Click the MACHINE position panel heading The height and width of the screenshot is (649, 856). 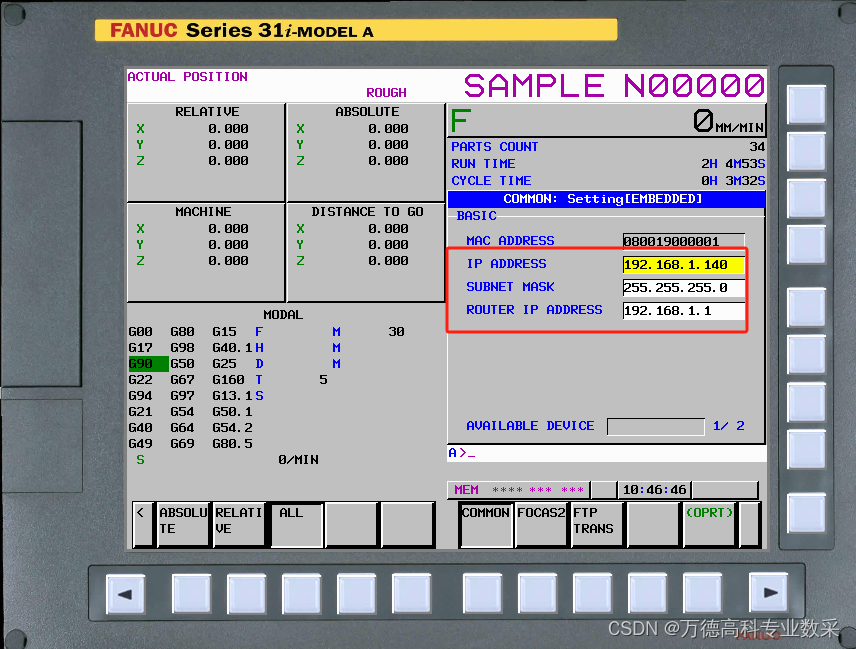(203, 212)
